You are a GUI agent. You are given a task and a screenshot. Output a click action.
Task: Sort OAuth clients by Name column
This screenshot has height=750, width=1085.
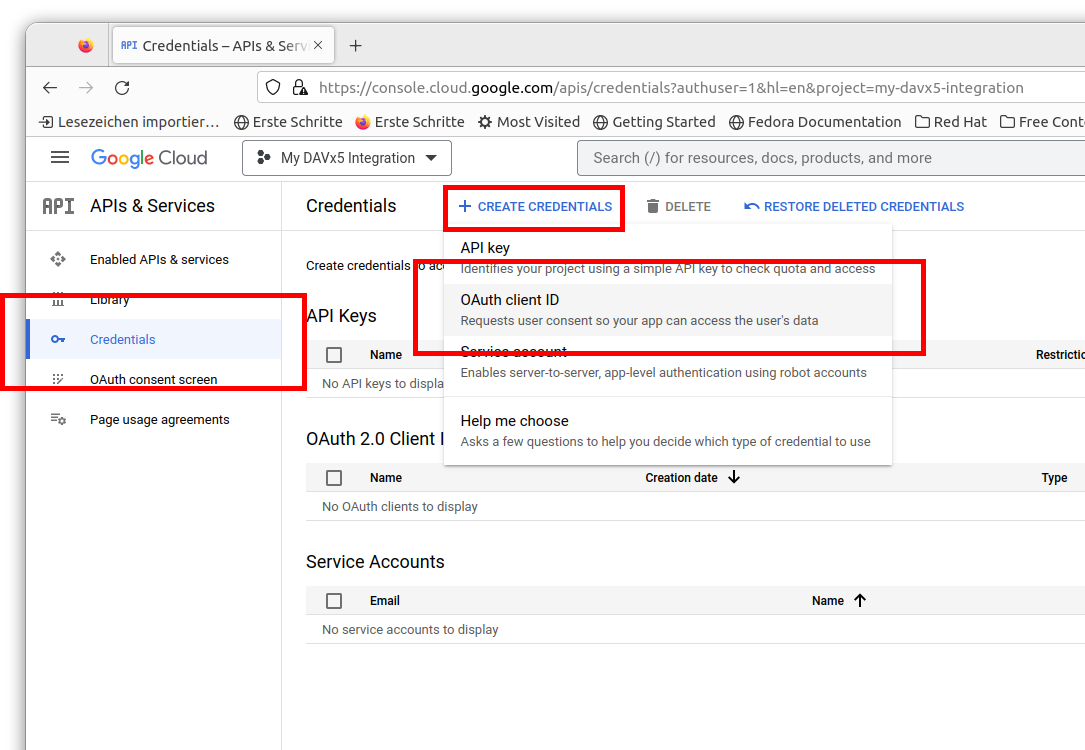385,478
